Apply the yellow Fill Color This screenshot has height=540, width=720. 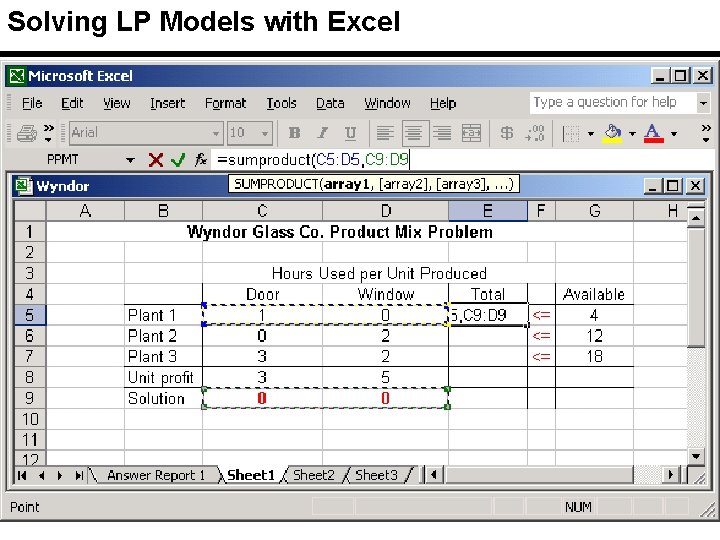coord(612,134)
